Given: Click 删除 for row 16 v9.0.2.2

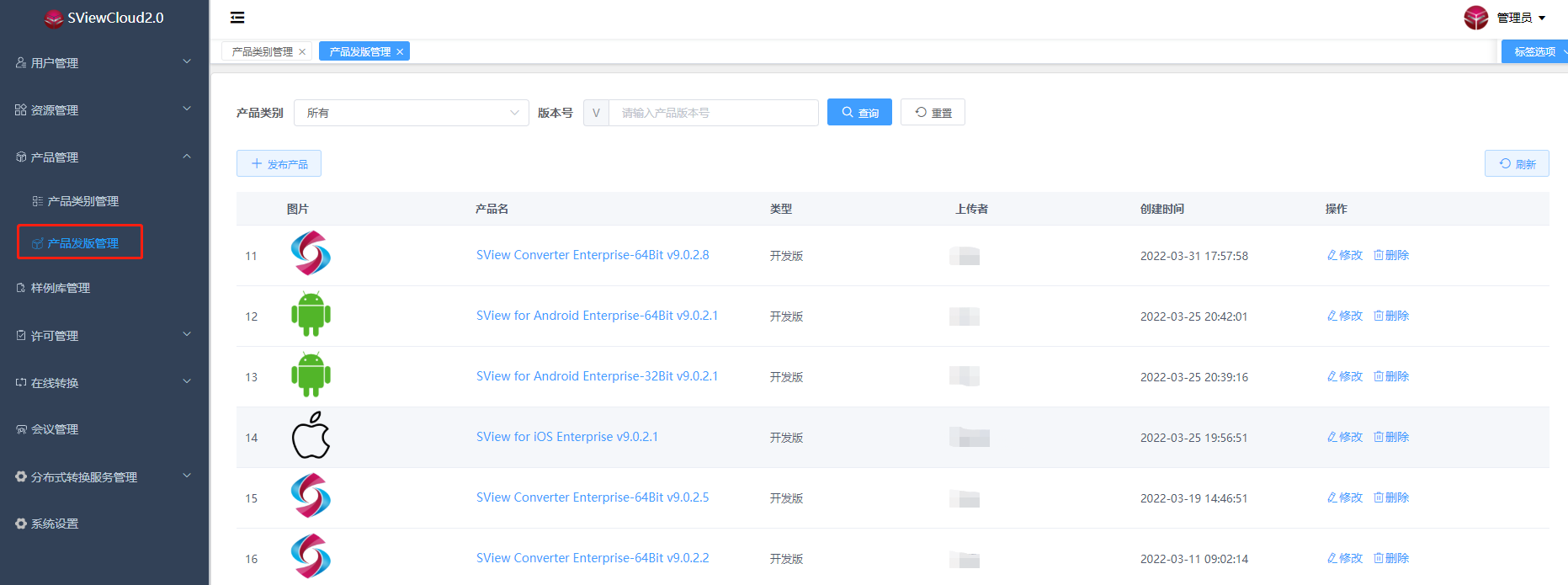Looking at the screenshot, I should coord(1391,558).
